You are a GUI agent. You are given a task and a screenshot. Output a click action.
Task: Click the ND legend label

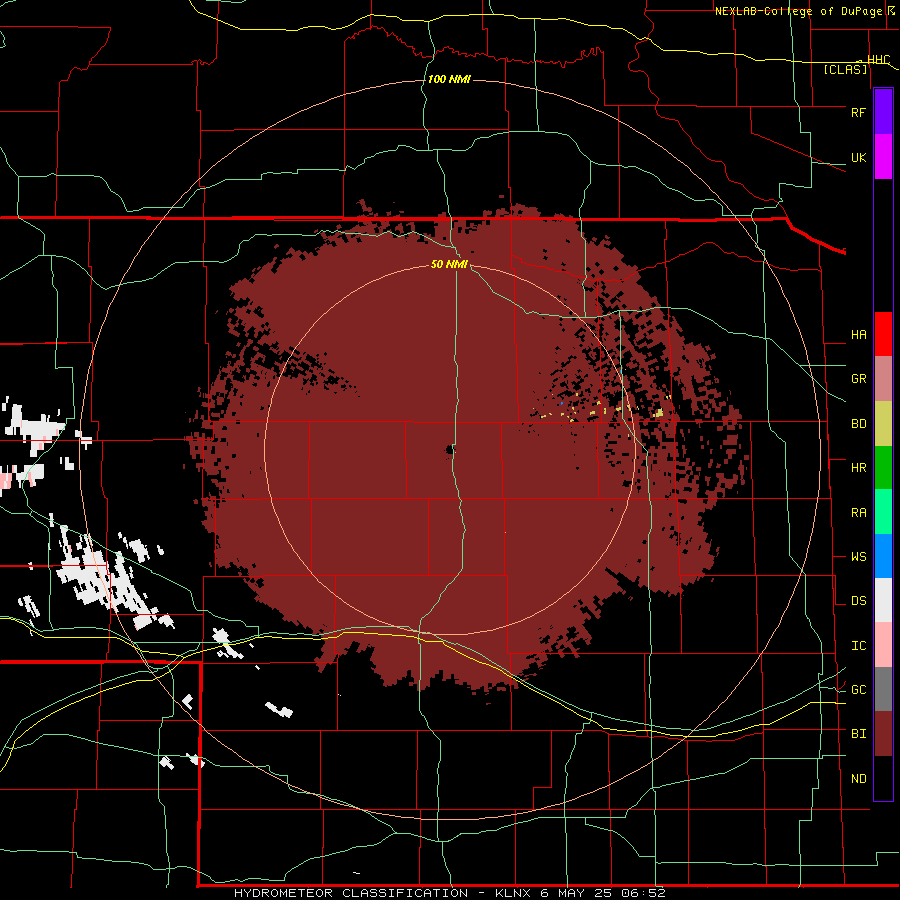(858, 778)
